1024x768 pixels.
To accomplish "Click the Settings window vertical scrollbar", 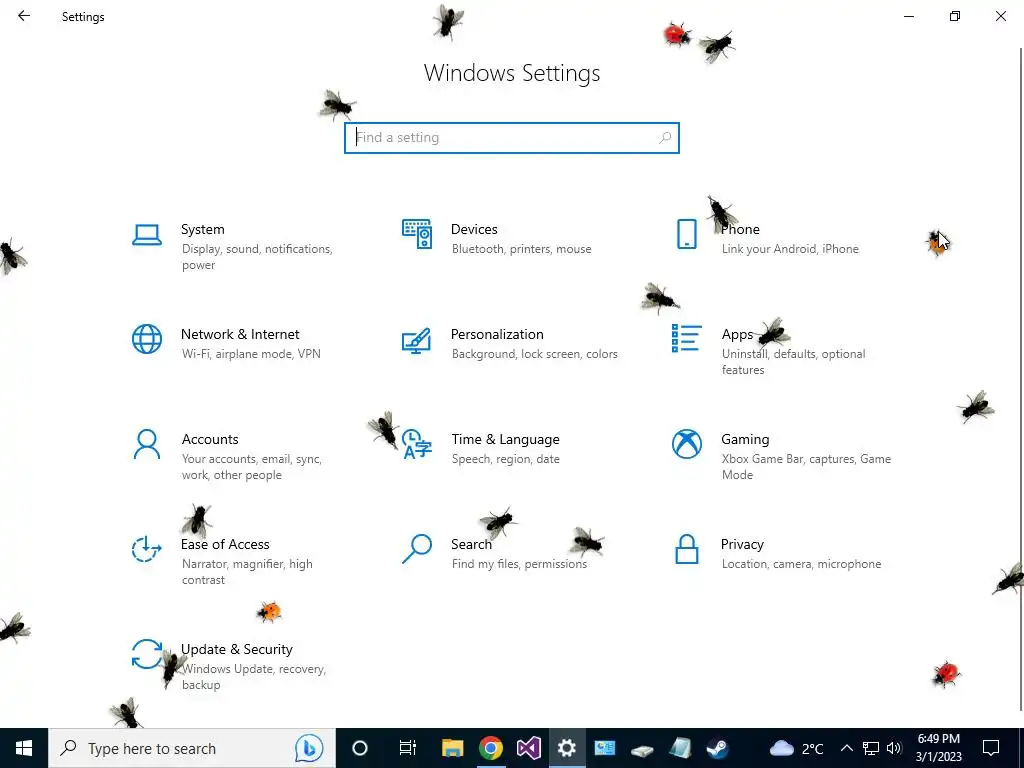I will (1021, 379).
